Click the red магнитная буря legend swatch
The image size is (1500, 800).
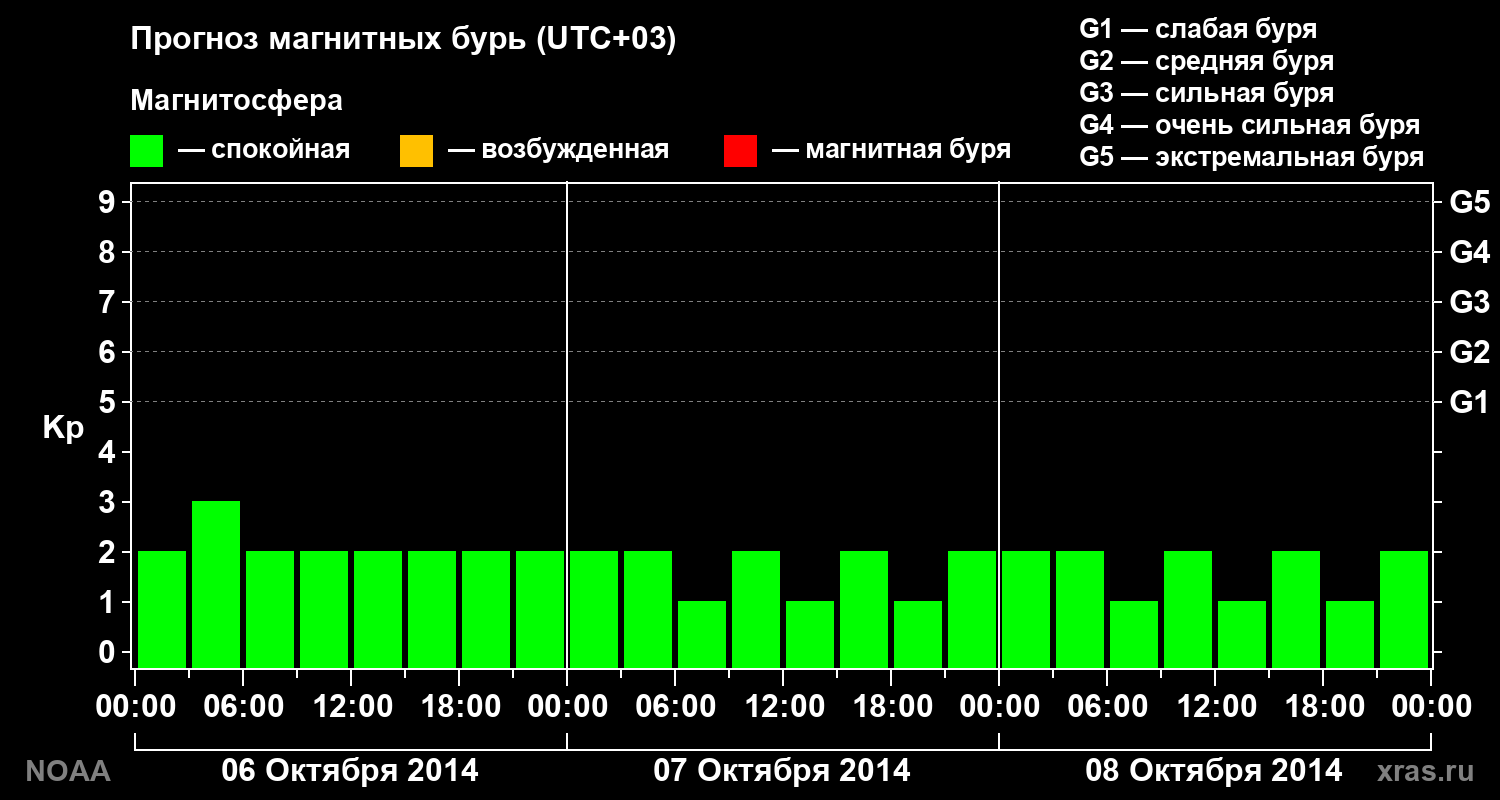pos(740,151)
